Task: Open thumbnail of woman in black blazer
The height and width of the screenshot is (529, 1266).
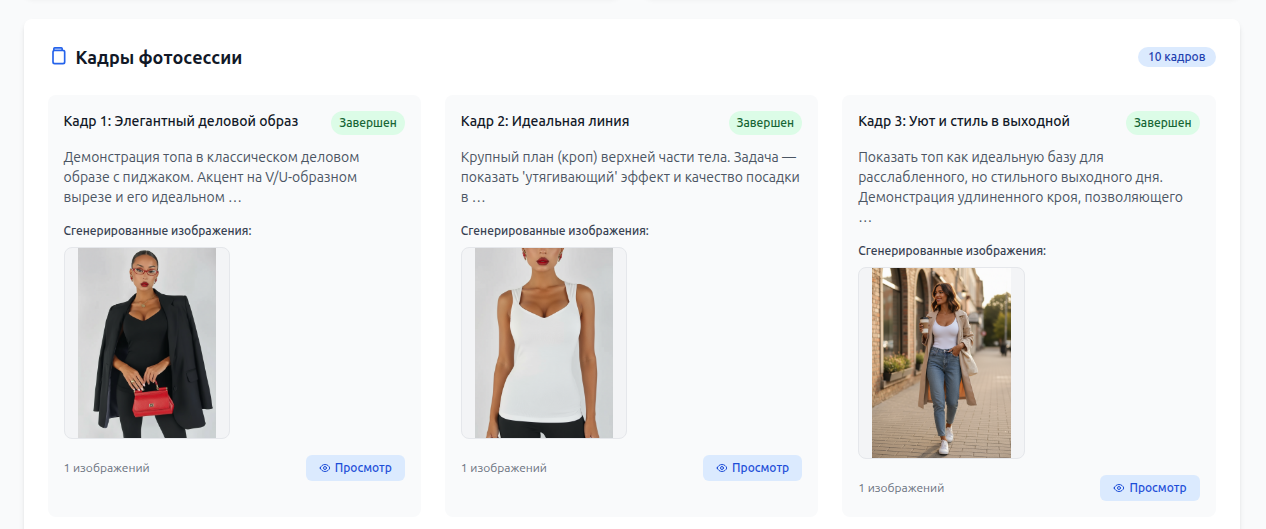Action: 147,343
